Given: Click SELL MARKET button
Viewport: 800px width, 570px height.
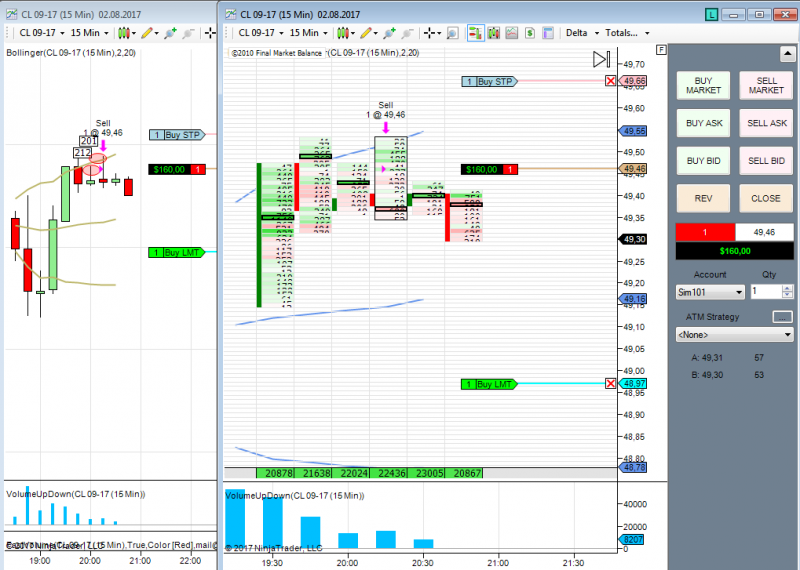Looking at the screenshot, I should point(766,85).
